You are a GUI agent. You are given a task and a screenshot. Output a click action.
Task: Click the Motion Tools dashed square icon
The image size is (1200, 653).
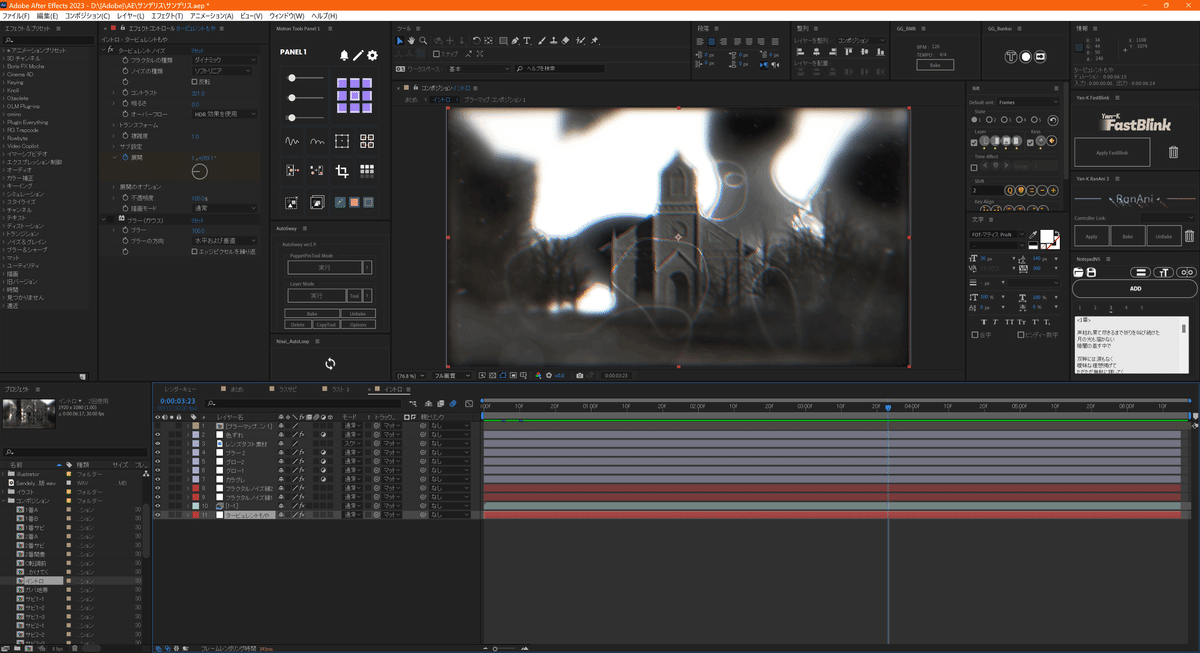tap(342, 141)
